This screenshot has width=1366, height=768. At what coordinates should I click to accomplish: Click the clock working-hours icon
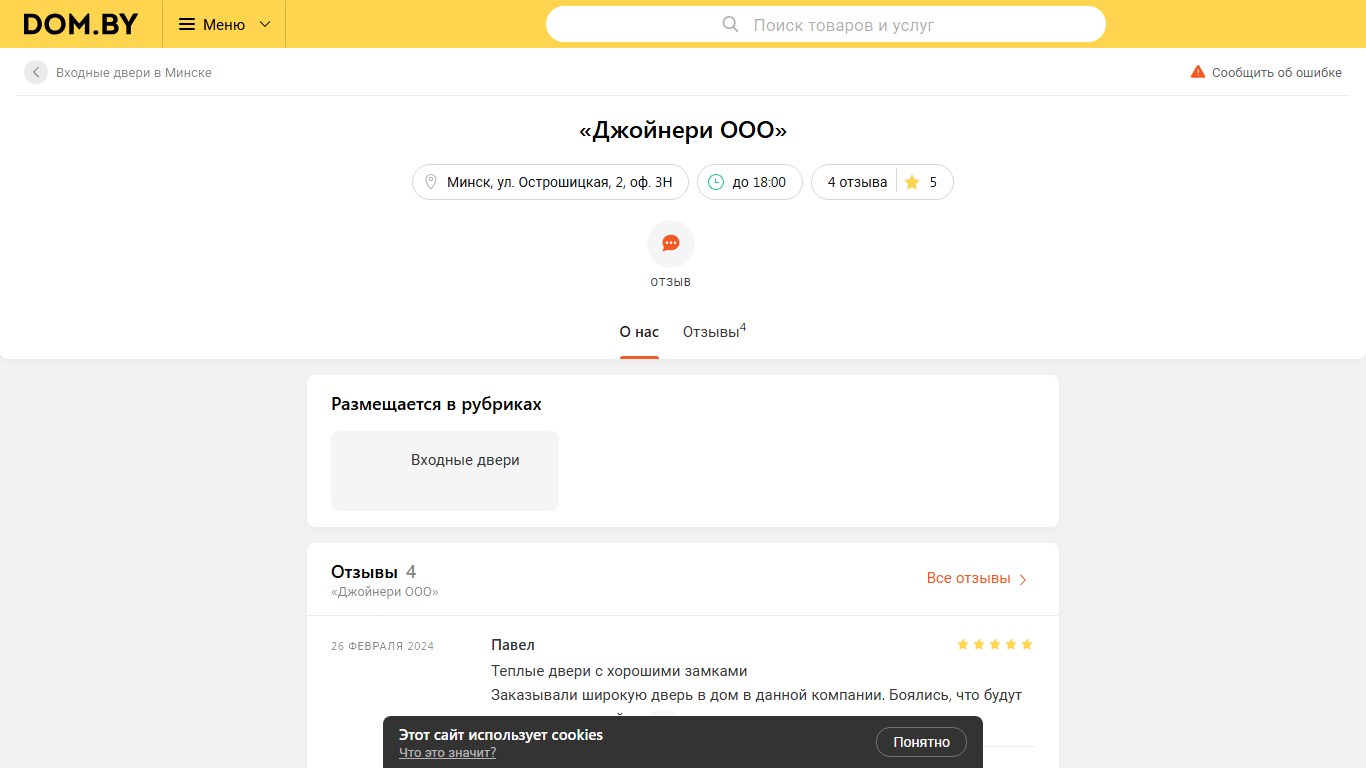click(716, 182)
